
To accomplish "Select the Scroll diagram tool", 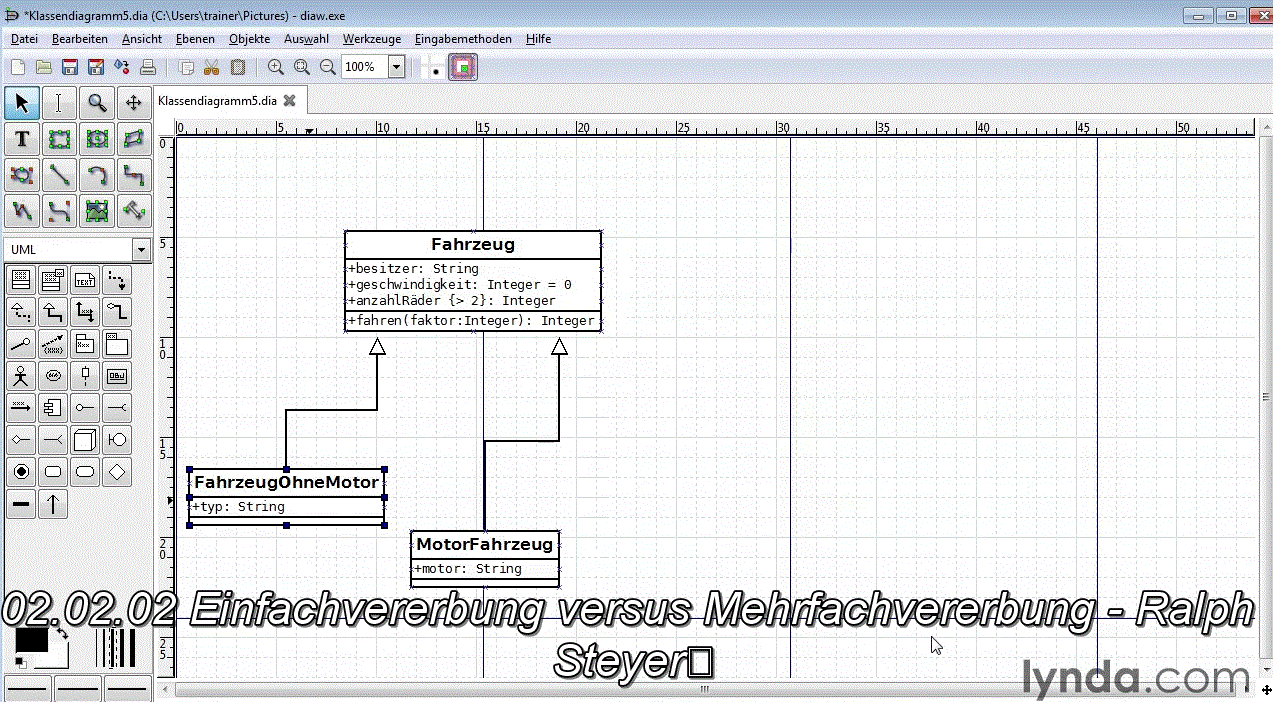I will pyautogui.click(x=133, y=103).
